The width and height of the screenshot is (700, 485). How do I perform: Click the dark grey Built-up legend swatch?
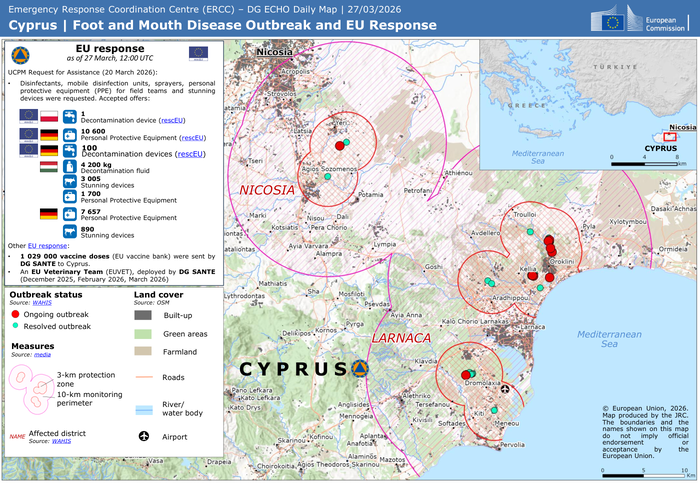[144, 314]
